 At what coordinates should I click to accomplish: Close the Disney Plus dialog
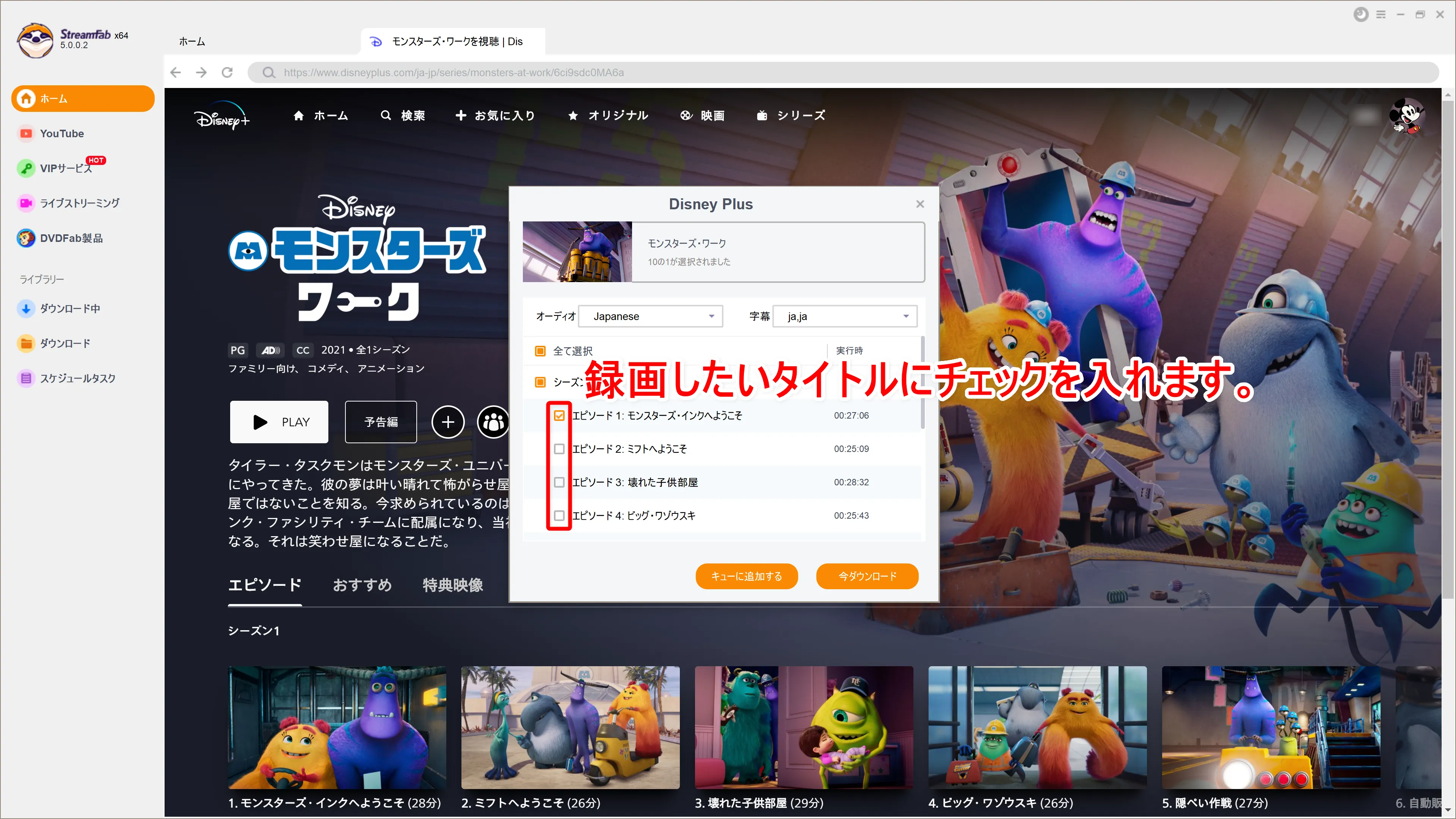coord(920,204)
